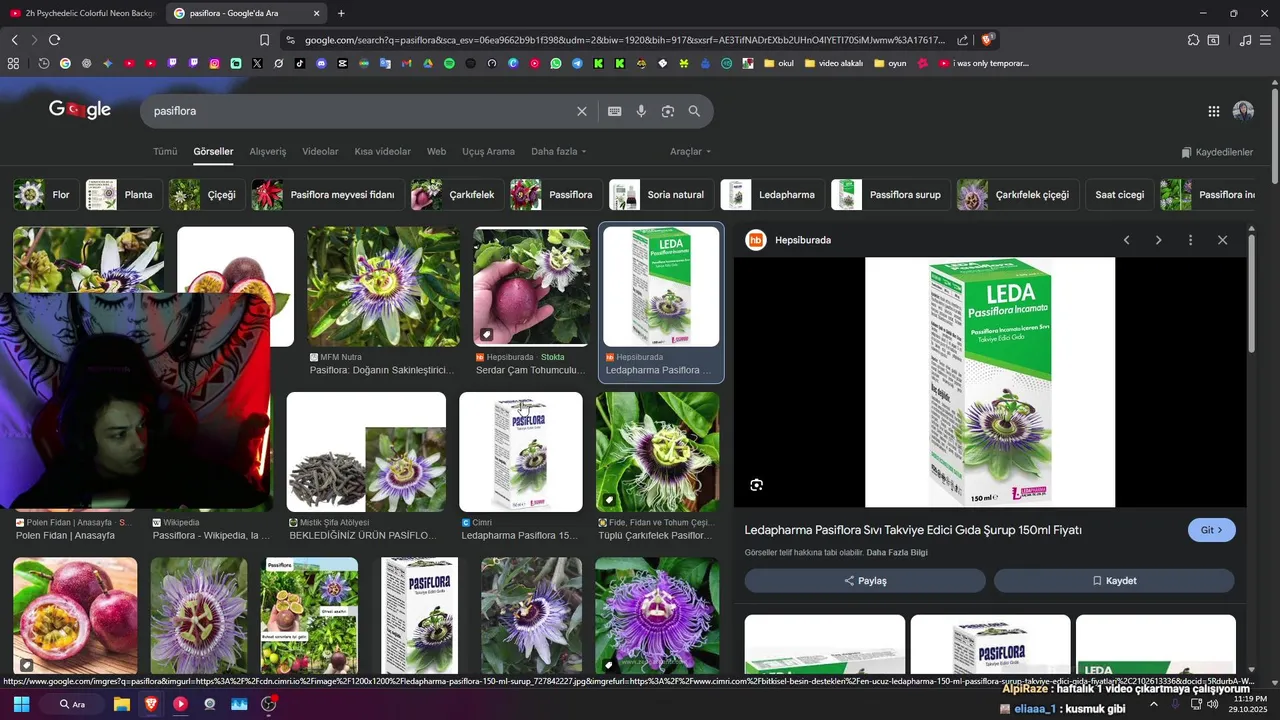
Task: Click the magnifier search button in the search box
Action: [x=694, y=111]
